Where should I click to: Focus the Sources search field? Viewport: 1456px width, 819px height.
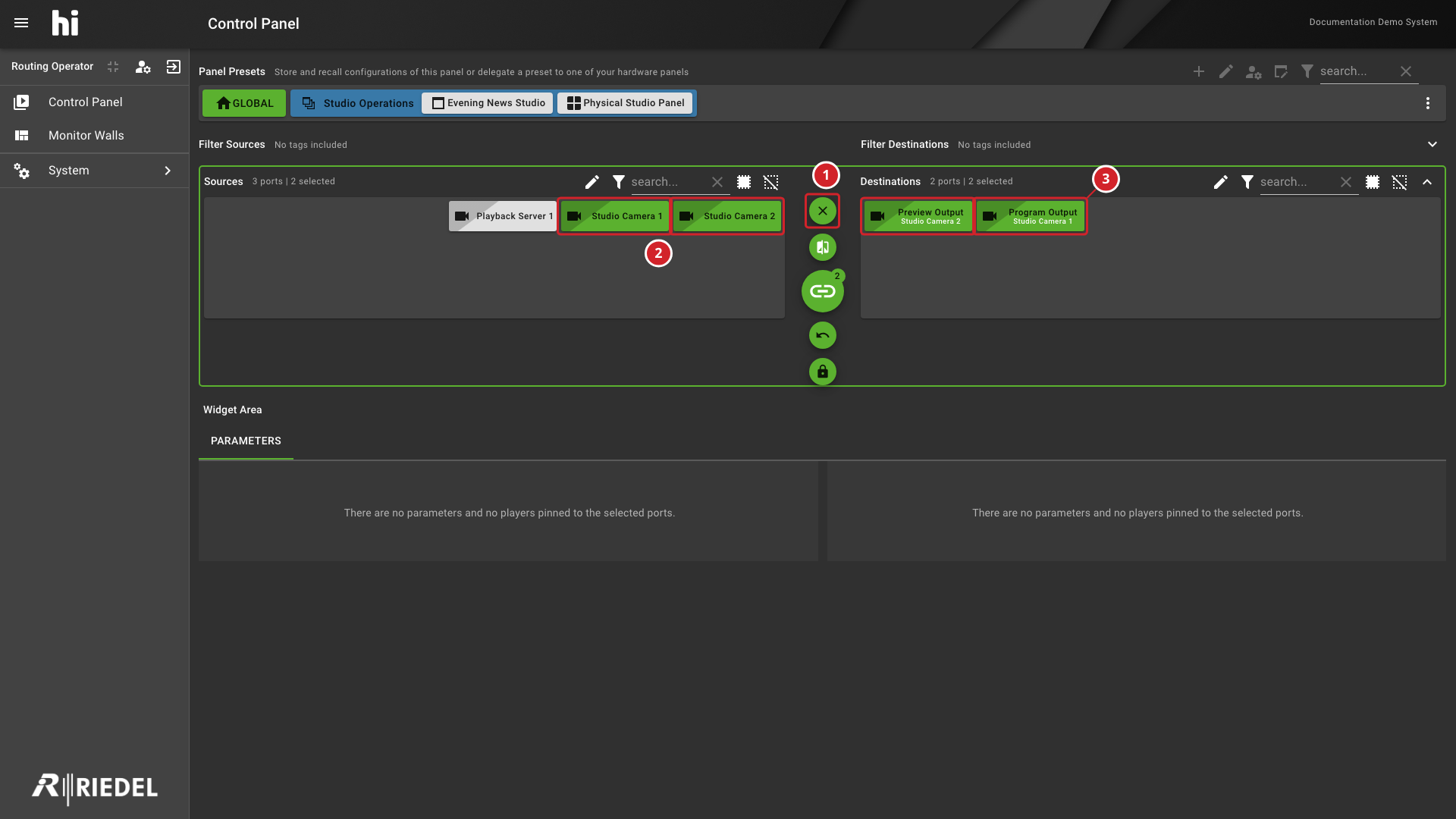[670, 182]
